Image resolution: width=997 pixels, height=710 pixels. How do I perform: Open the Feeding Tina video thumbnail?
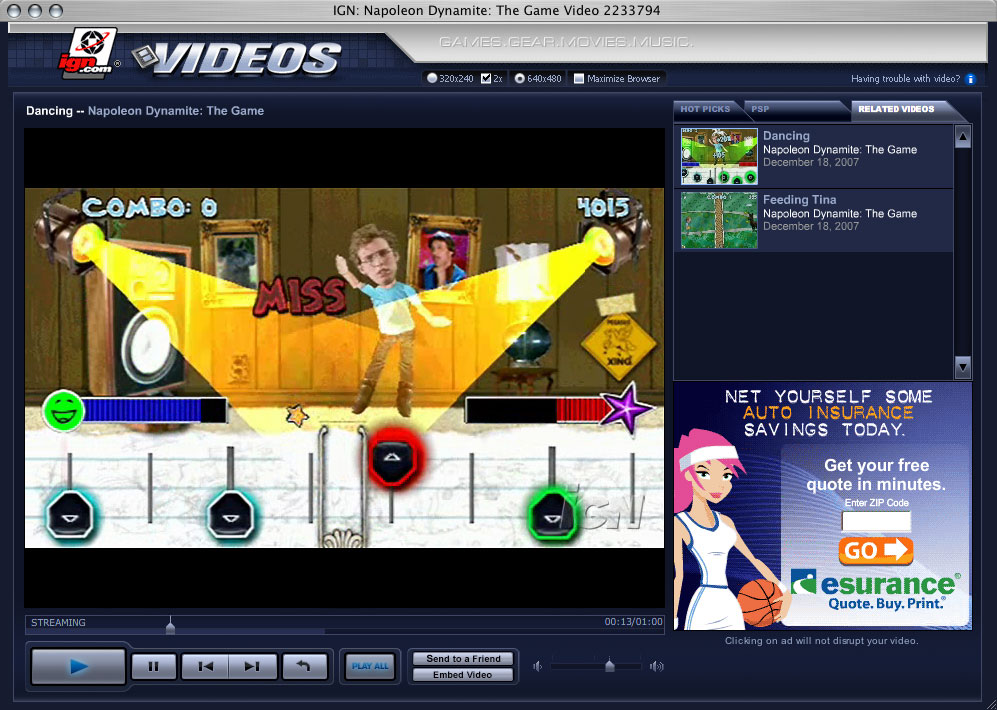[719, 220]
